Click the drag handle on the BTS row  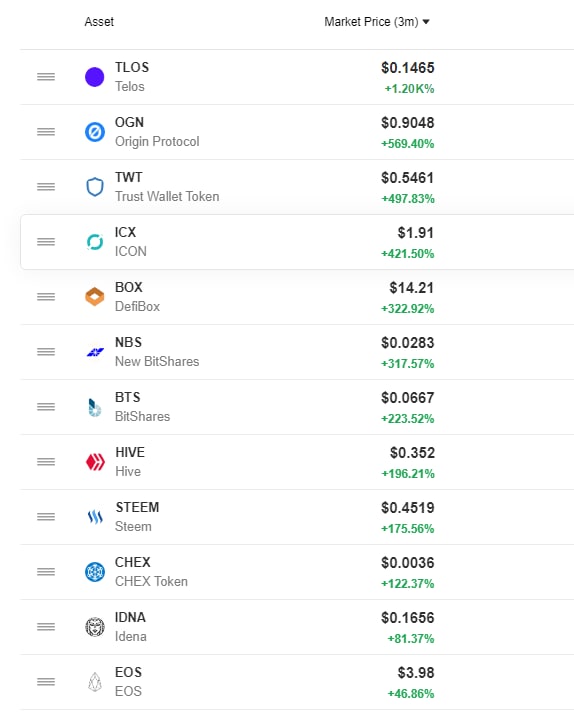coord(46,407)
